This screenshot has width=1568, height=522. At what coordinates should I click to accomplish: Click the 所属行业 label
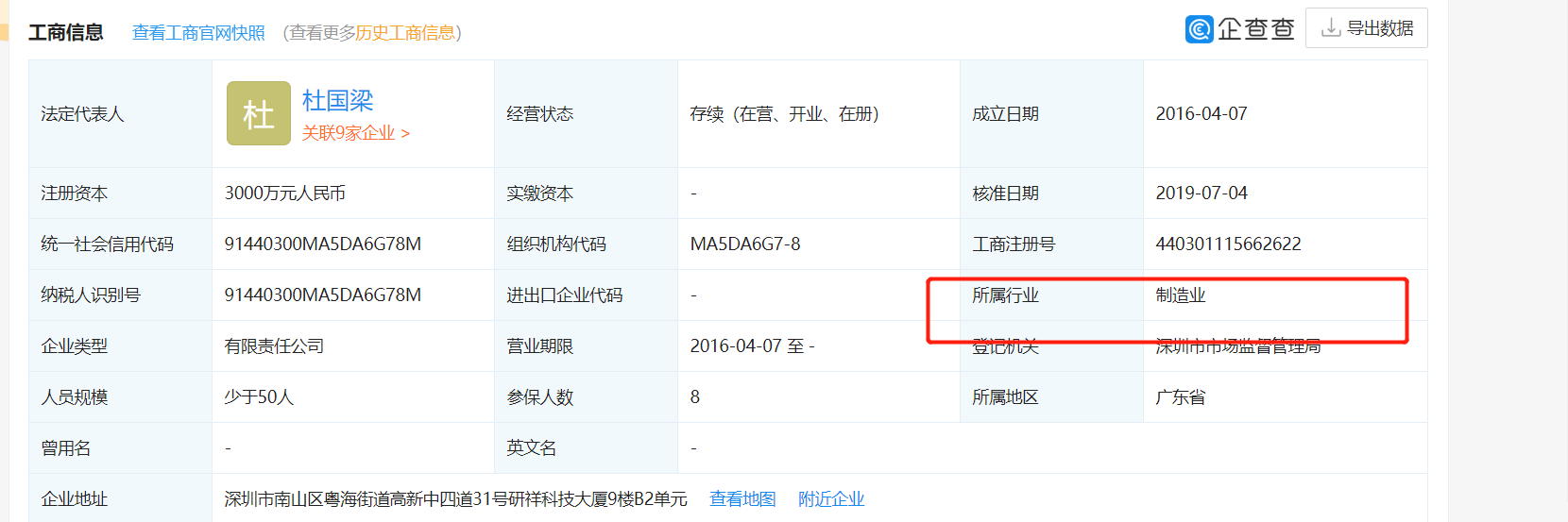(1005, 295)
